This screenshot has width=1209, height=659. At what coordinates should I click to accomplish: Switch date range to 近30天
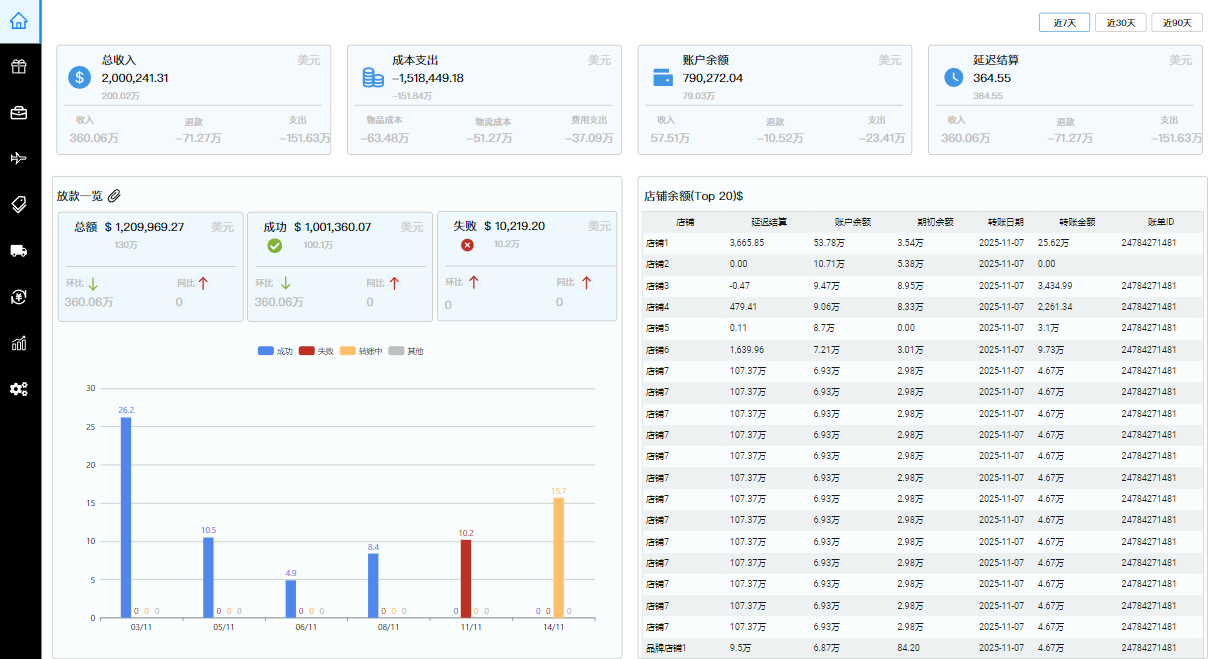click(x=1120, y=23)
